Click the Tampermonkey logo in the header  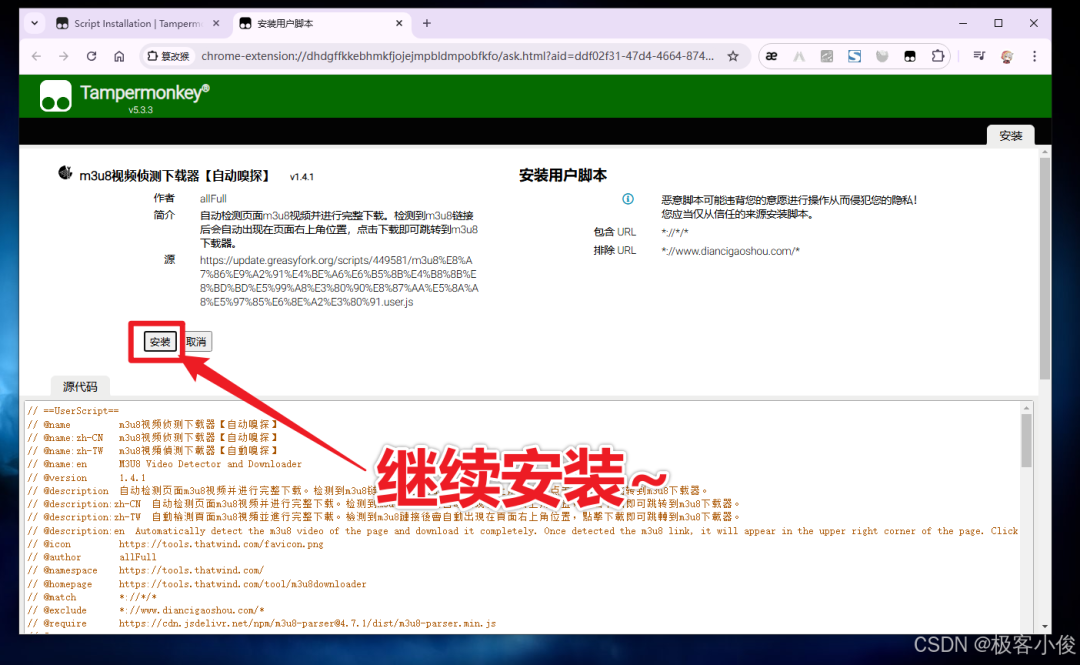pos(56,96)
